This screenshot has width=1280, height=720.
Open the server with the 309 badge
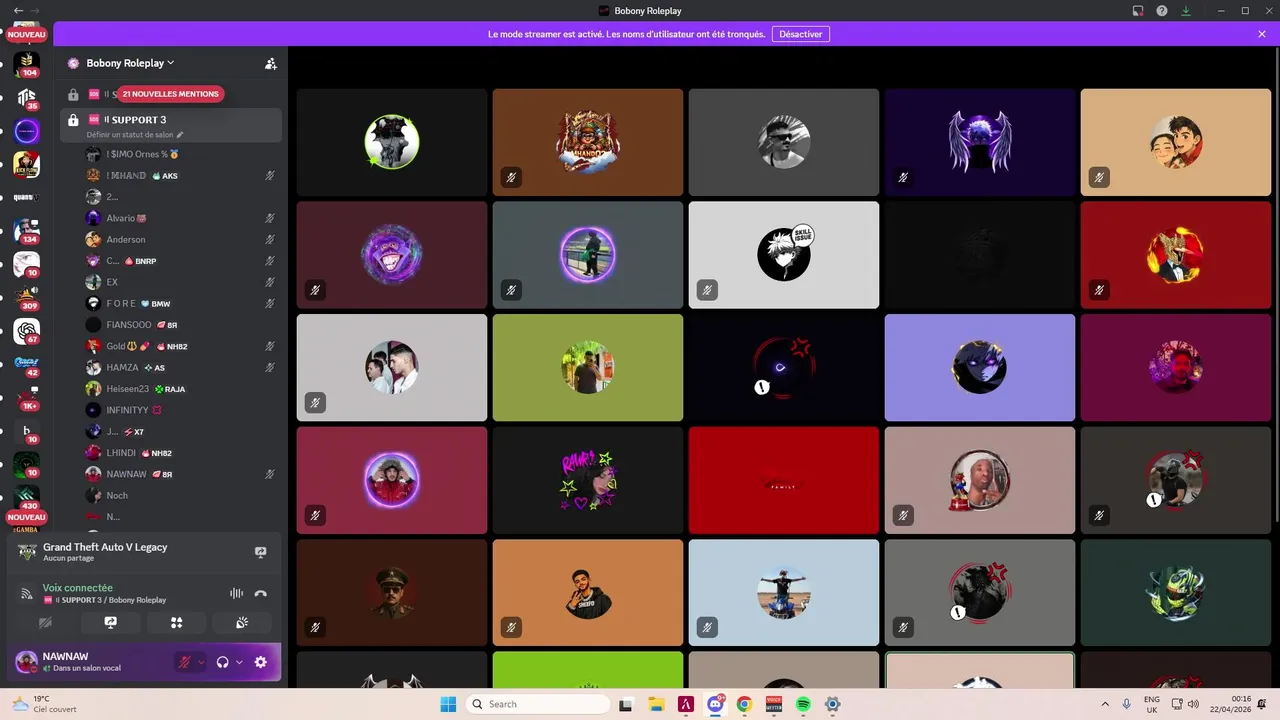coord(27,298)
